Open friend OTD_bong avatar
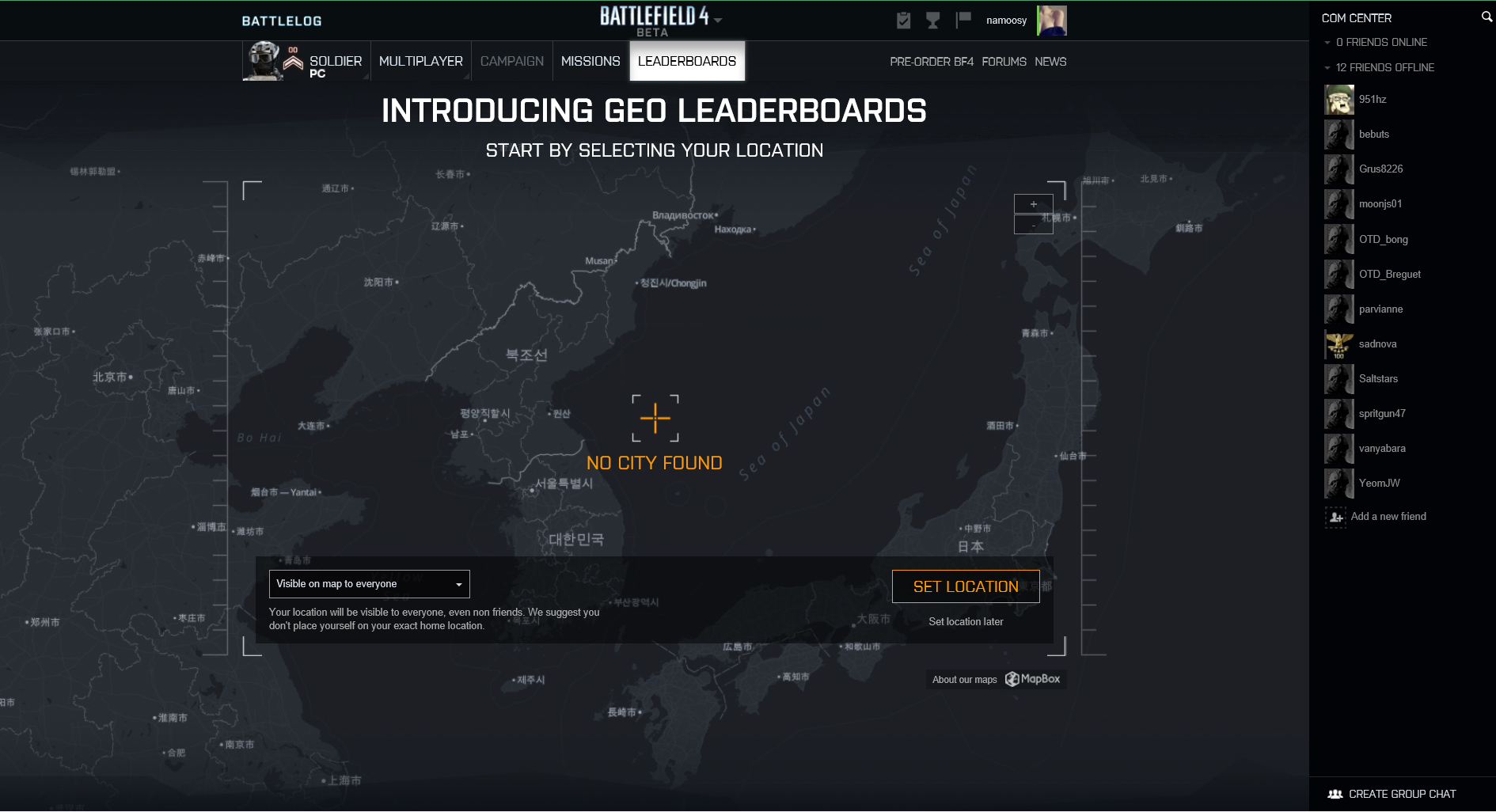This screenshot has width=1496, height=812. [1339, 239]
